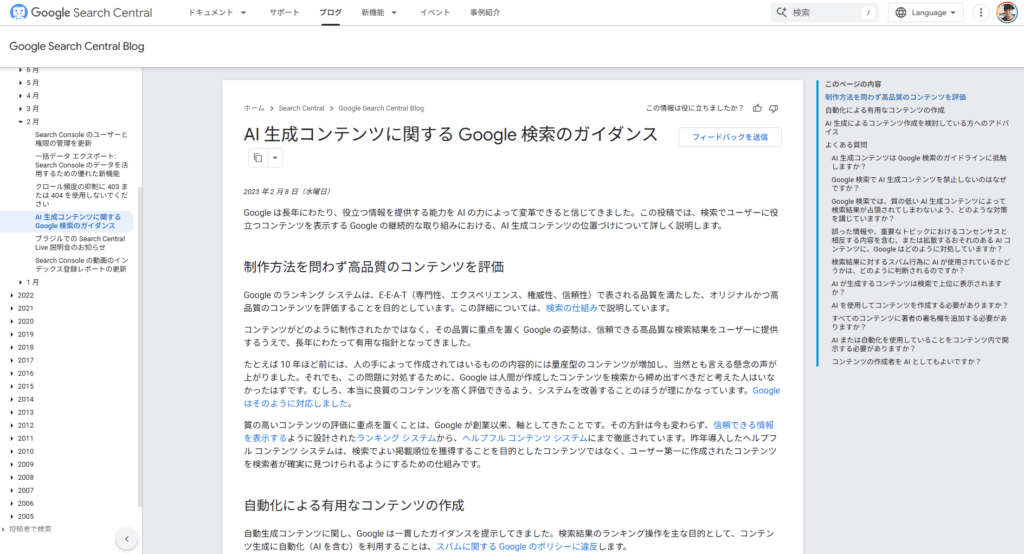Open the 新機能 dropdown menu
This screenshot has width=1024, height=554.
click(x=379, y=12)
